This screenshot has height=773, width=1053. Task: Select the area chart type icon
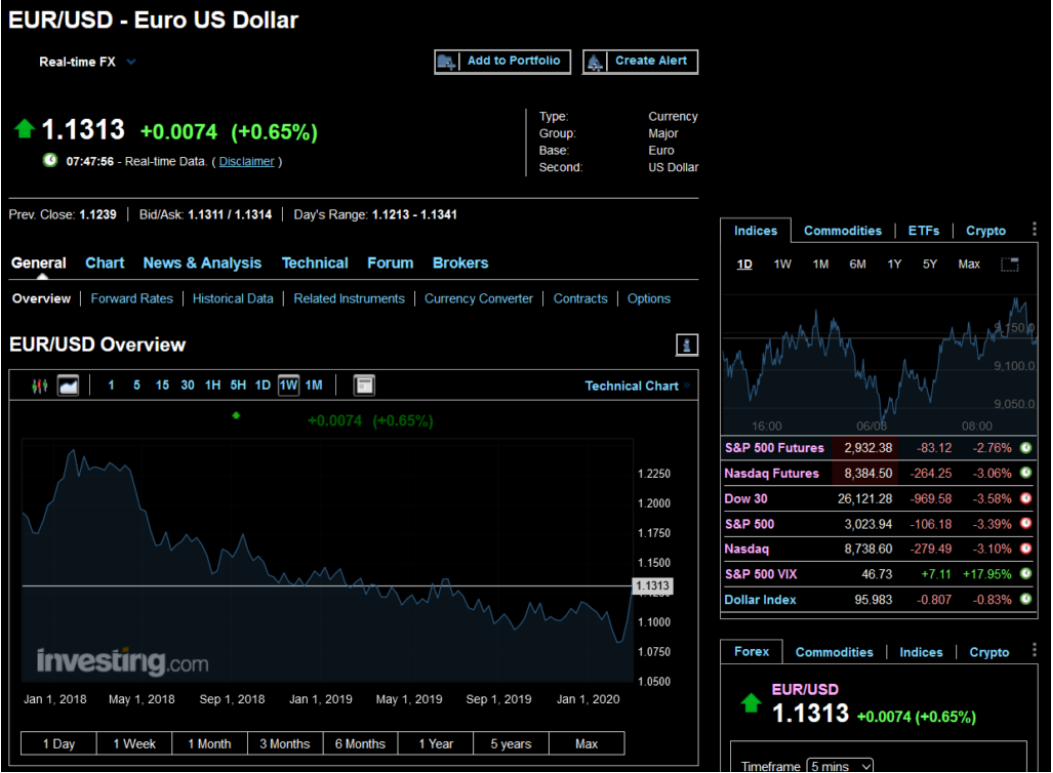click(x=68, y=385)
